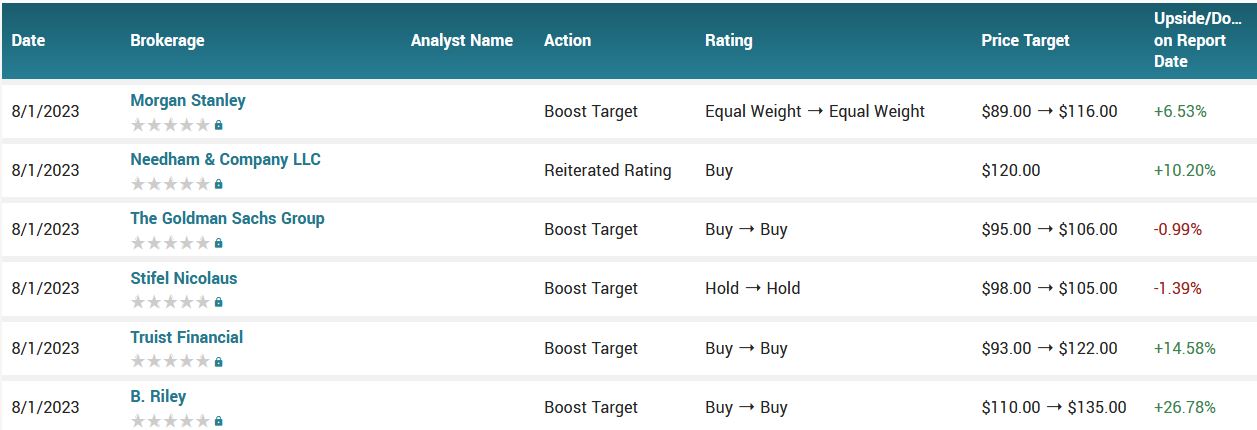Image resolution: width=1257 pixels, height=430 pixels.
Task: Sort by the Rating column header
Action: pyautogui.click(x=729, y=41)
